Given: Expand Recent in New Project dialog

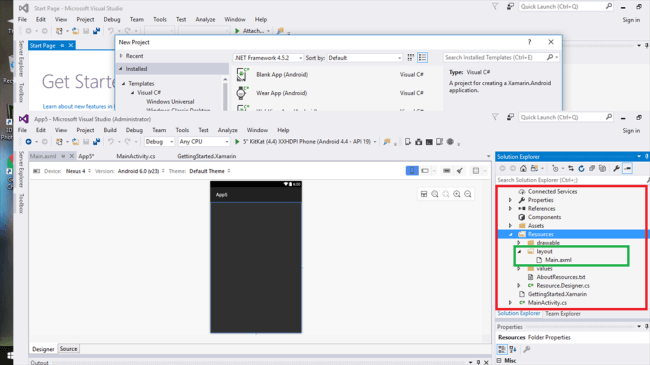Looking at the screenshot, I should pos(121,56).
